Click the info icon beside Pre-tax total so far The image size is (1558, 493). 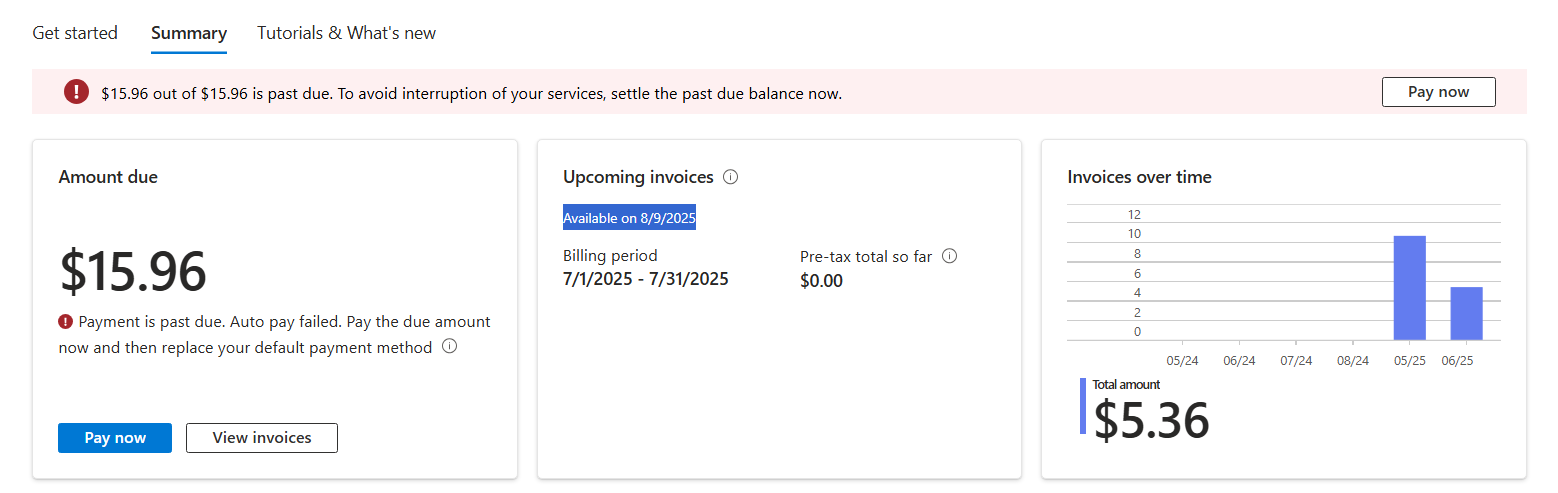(950, 256)
